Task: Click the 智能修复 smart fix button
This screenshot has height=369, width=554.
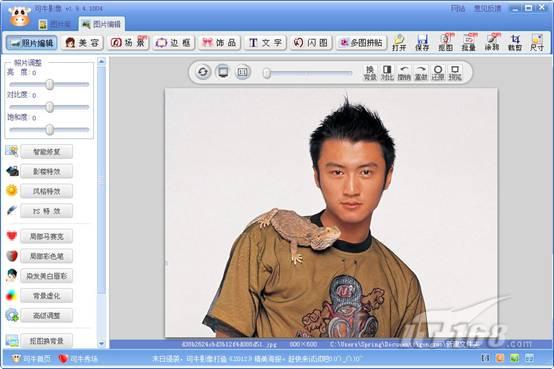Action: 46,152
